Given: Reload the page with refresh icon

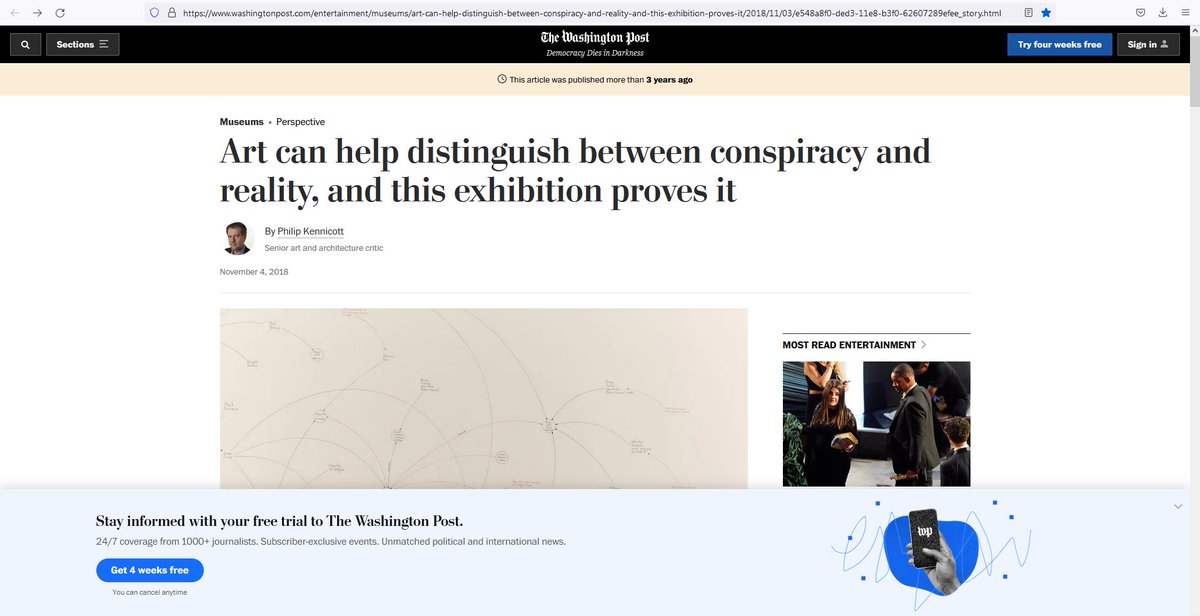Looking at the screenshot, I should point(60,13).
